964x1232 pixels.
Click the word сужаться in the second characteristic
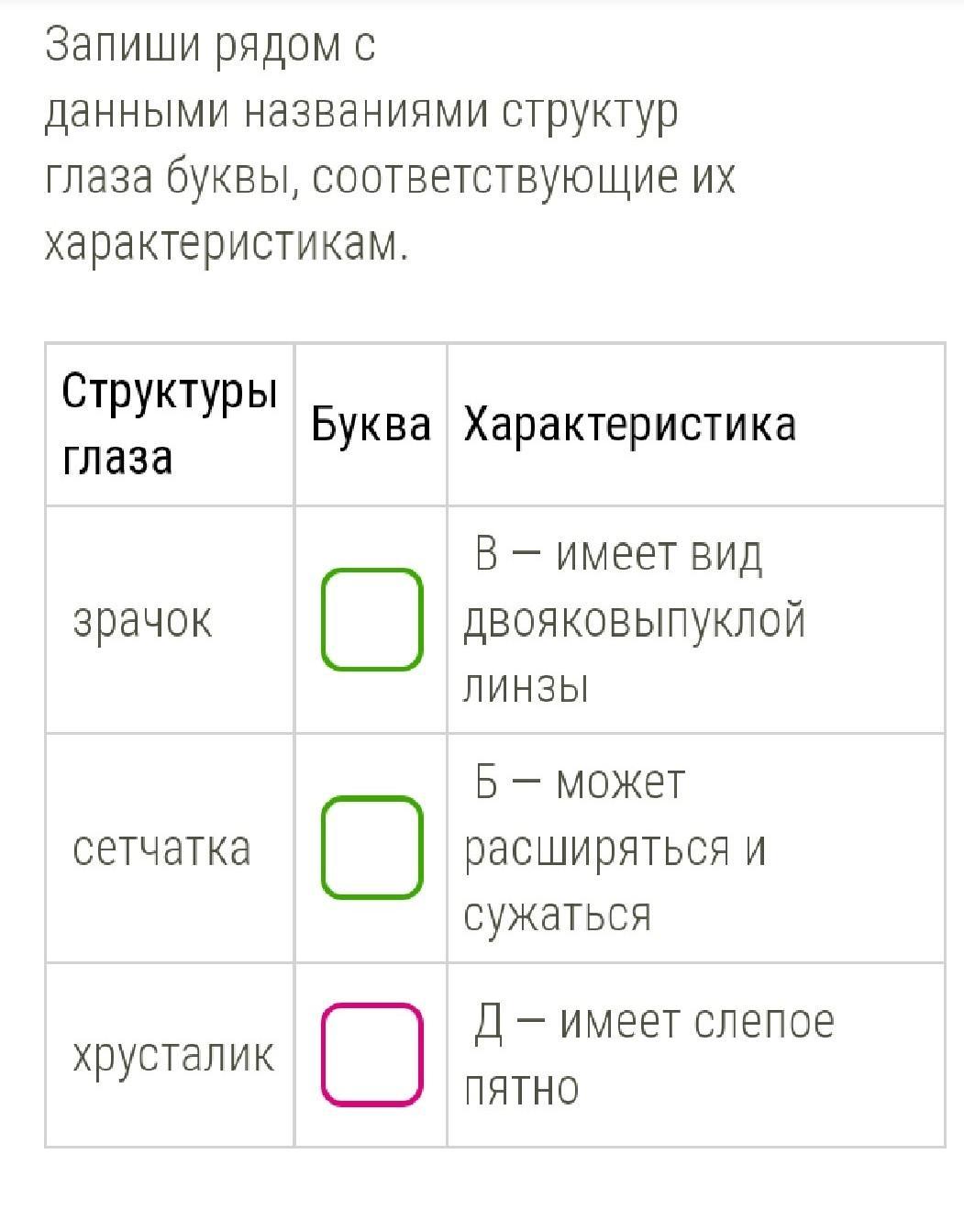pyautogui.click(x=557, y=915)
